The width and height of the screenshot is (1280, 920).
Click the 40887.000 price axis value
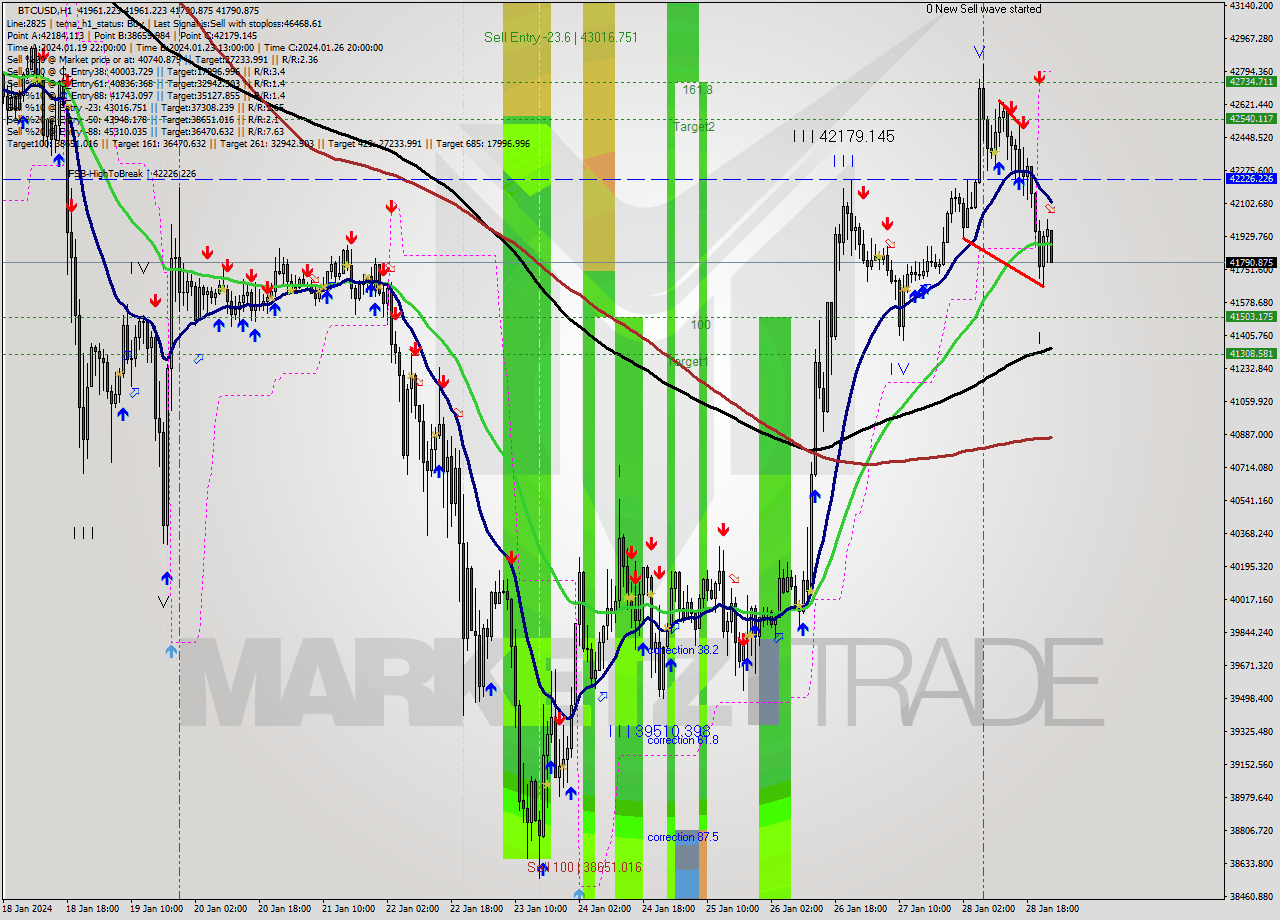pyautogui.click(x=1251, y=434)
